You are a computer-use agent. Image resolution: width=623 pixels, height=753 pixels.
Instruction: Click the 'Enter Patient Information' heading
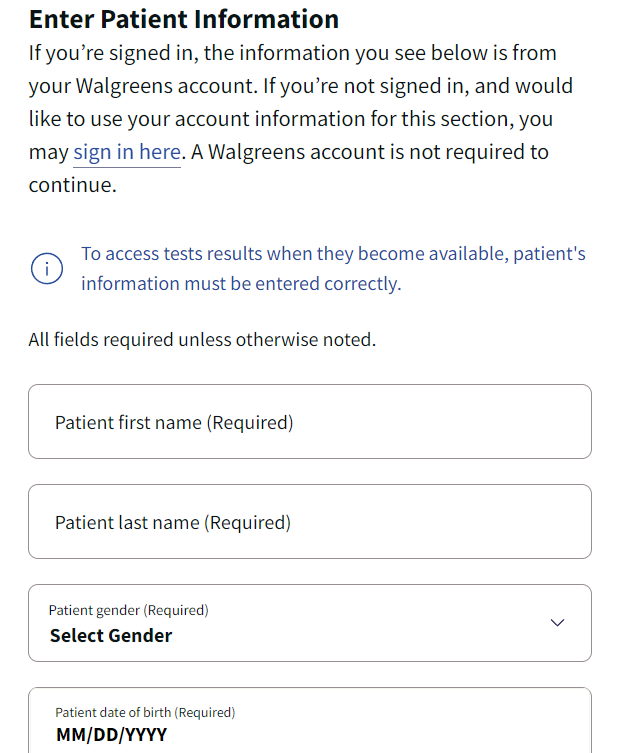184,19
